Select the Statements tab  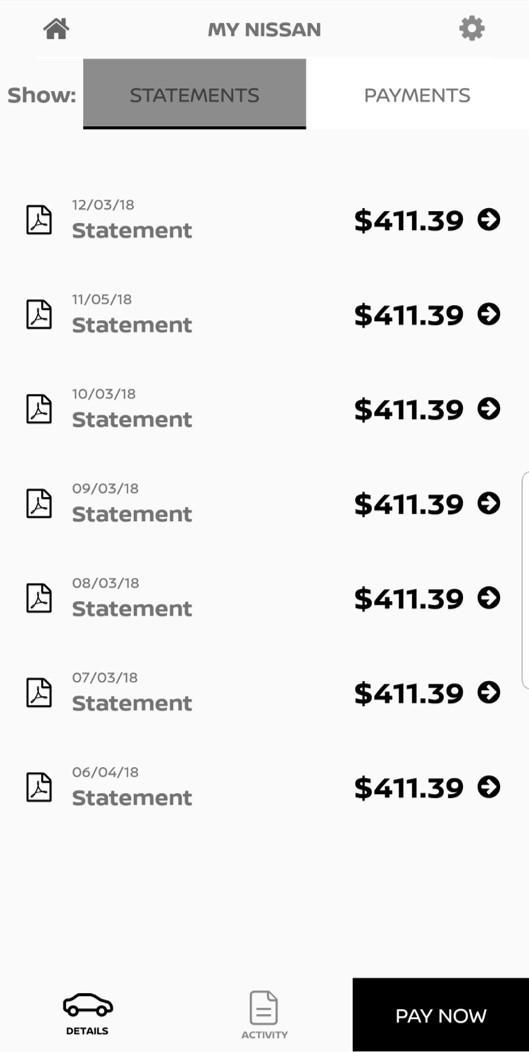(195, 94)
